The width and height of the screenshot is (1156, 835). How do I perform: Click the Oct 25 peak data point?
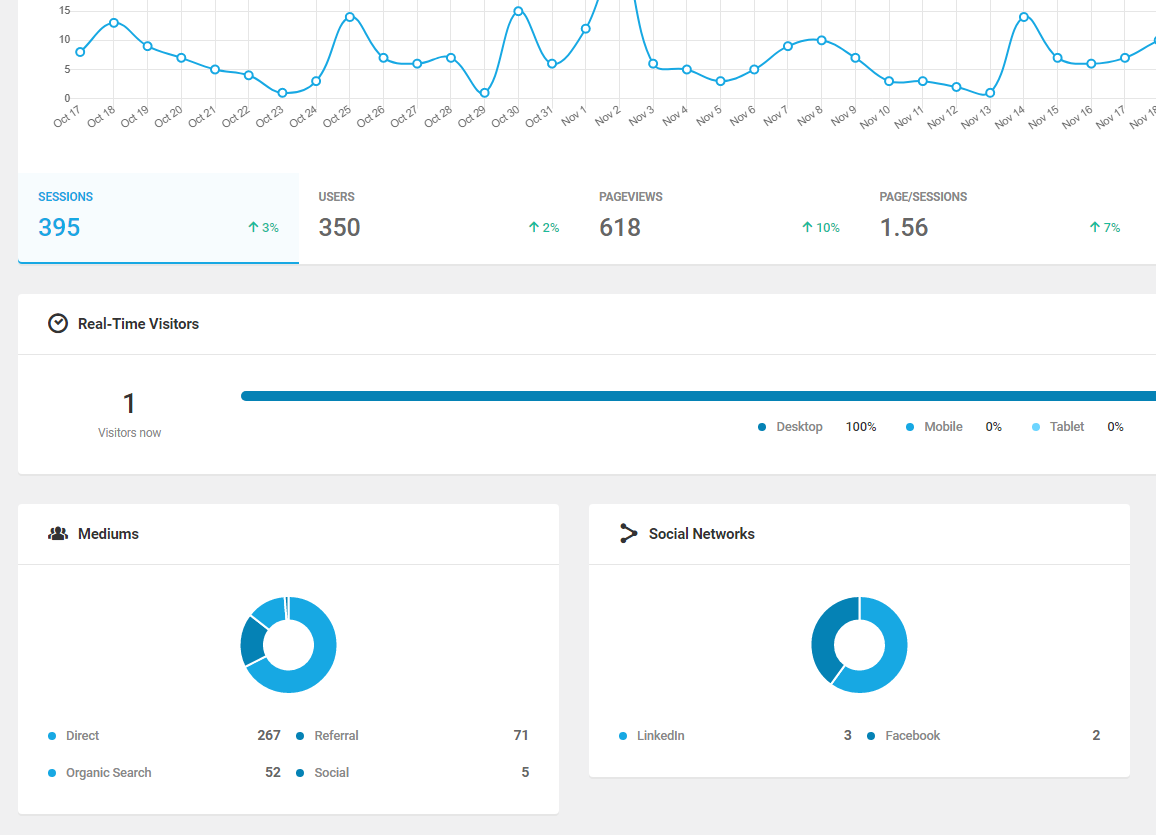[349, 17]
